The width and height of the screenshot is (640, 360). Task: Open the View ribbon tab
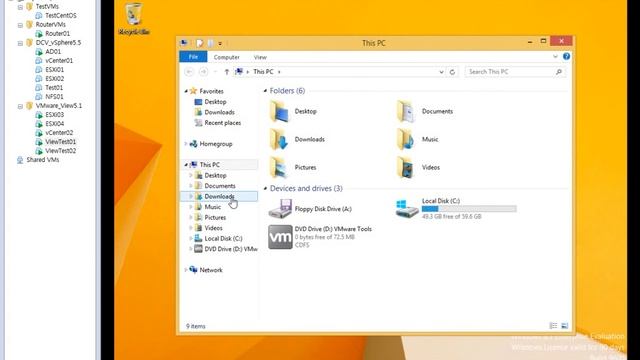[260, 57]
